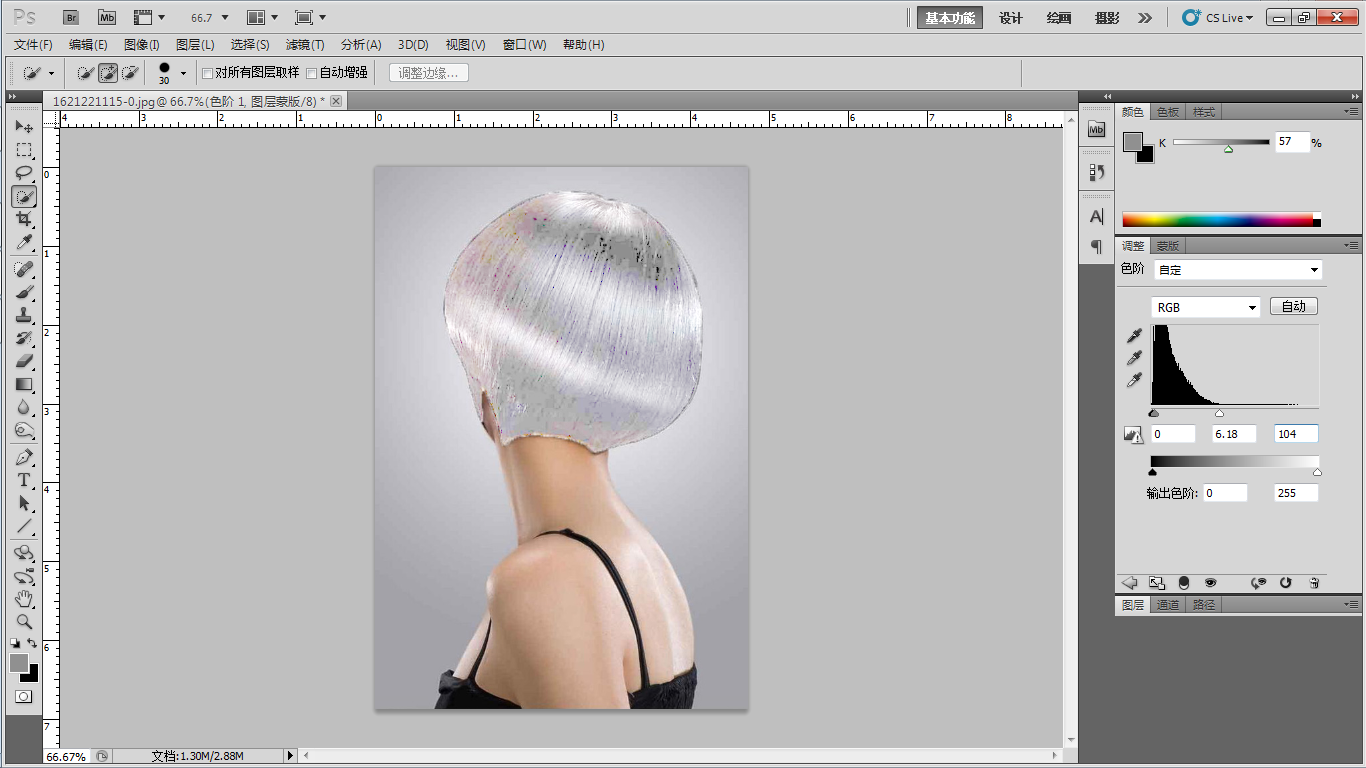Select the Spot Healing Brush tool
The width and height of the screenshot is (1366, 768).
tap(24, 269)
